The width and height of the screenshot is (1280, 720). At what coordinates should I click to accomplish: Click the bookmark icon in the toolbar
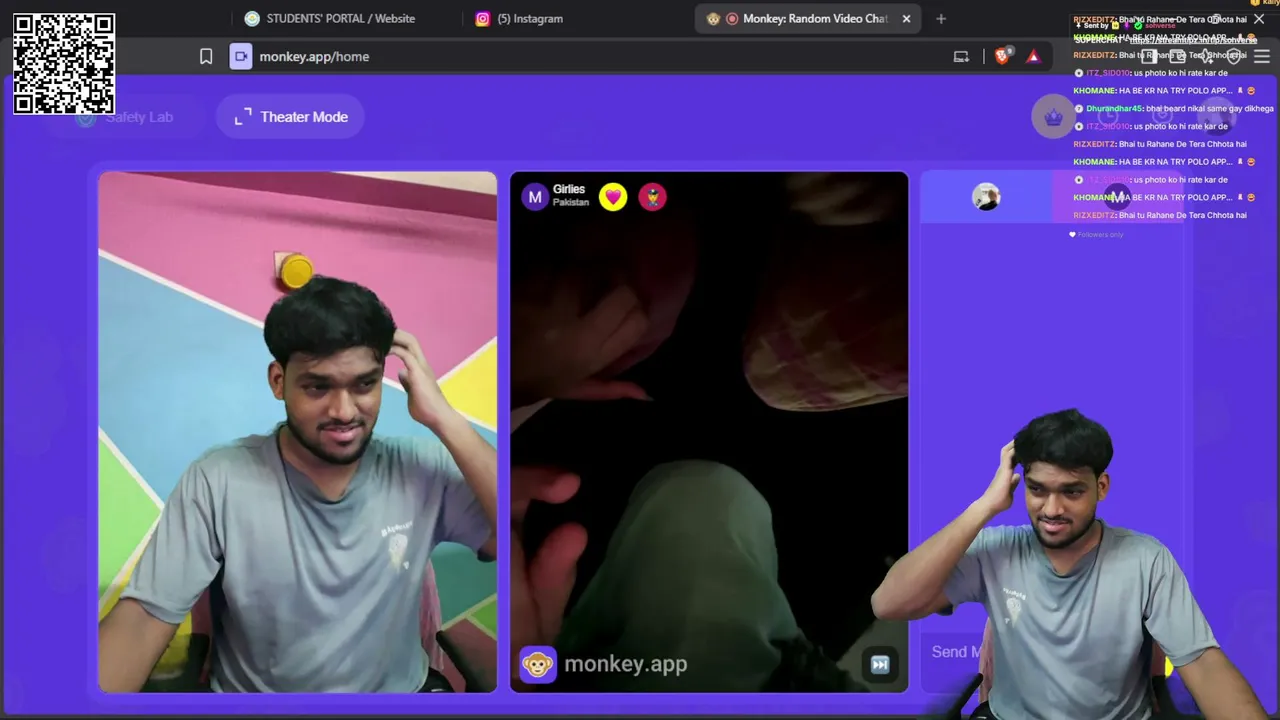(x=206, y=57)
